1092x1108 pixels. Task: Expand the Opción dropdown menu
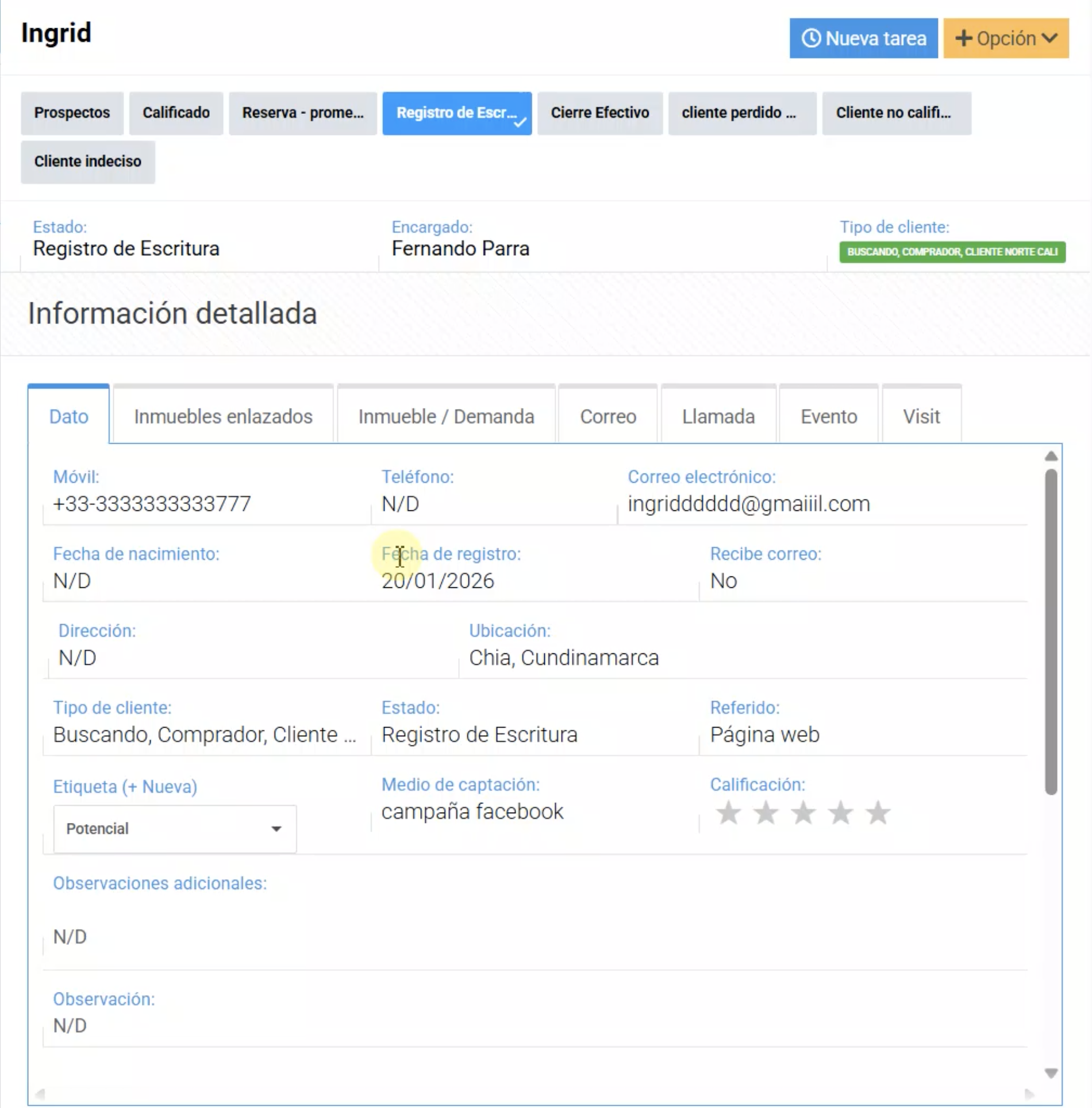click(x=1005, y=39)
